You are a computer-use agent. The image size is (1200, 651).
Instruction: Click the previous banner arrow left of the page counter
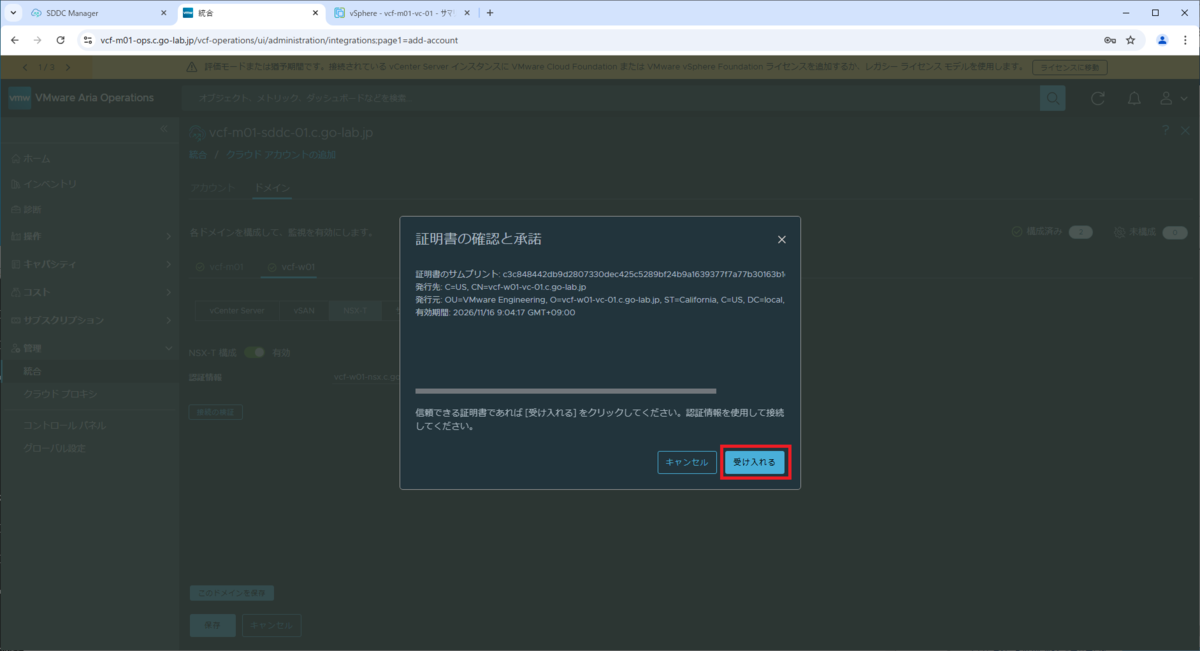tap(27, 67)
